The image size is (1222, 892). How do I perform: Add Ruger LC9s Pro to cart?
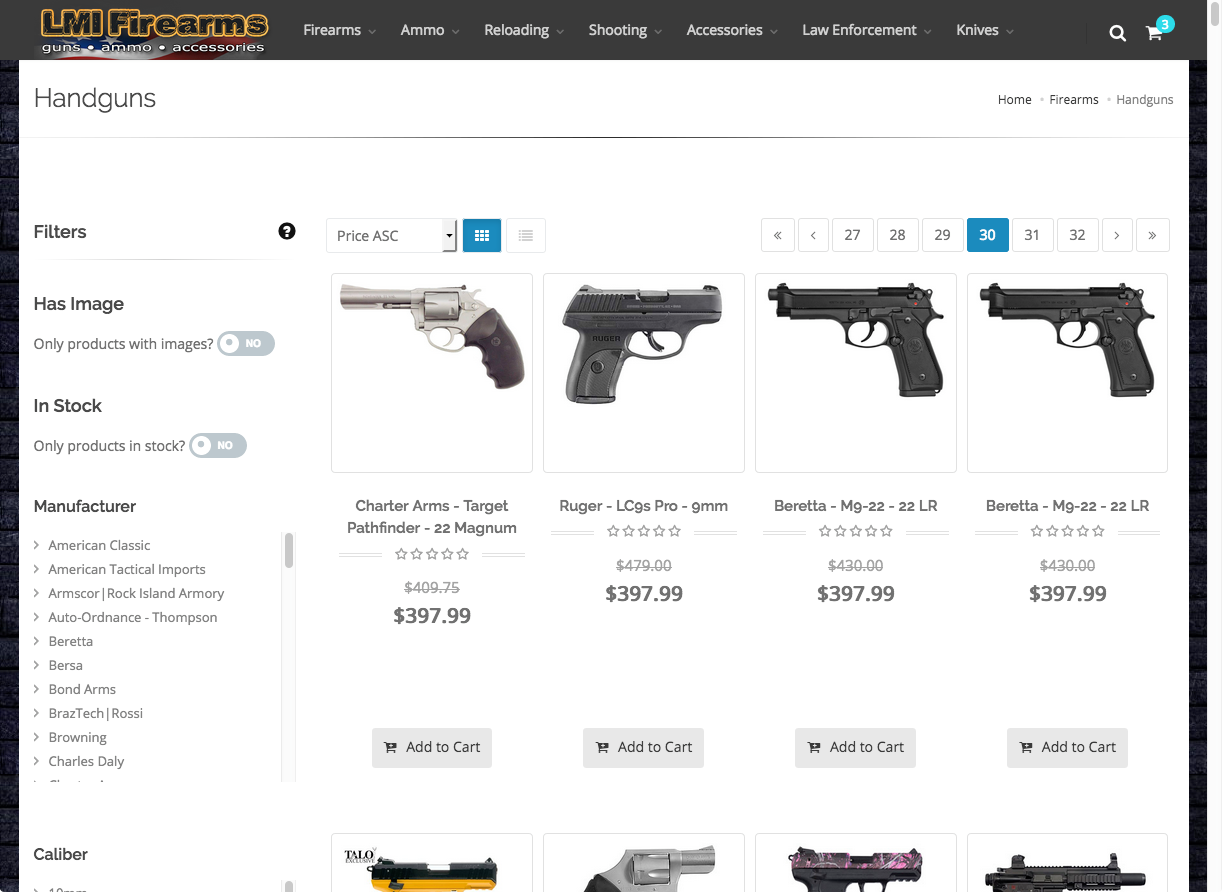[644, 747]
